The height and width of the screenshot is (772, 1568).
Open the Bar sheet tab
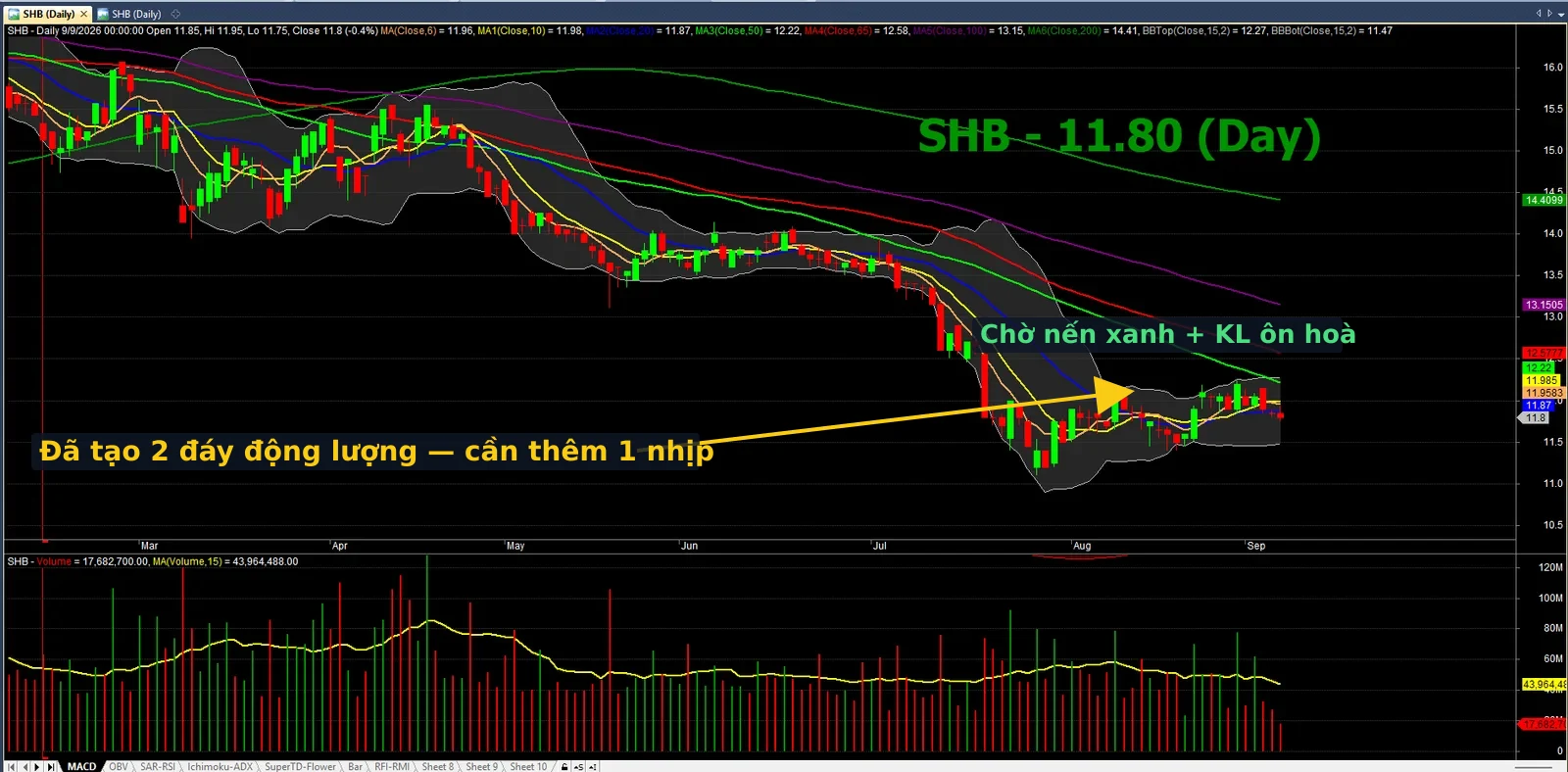355,766
